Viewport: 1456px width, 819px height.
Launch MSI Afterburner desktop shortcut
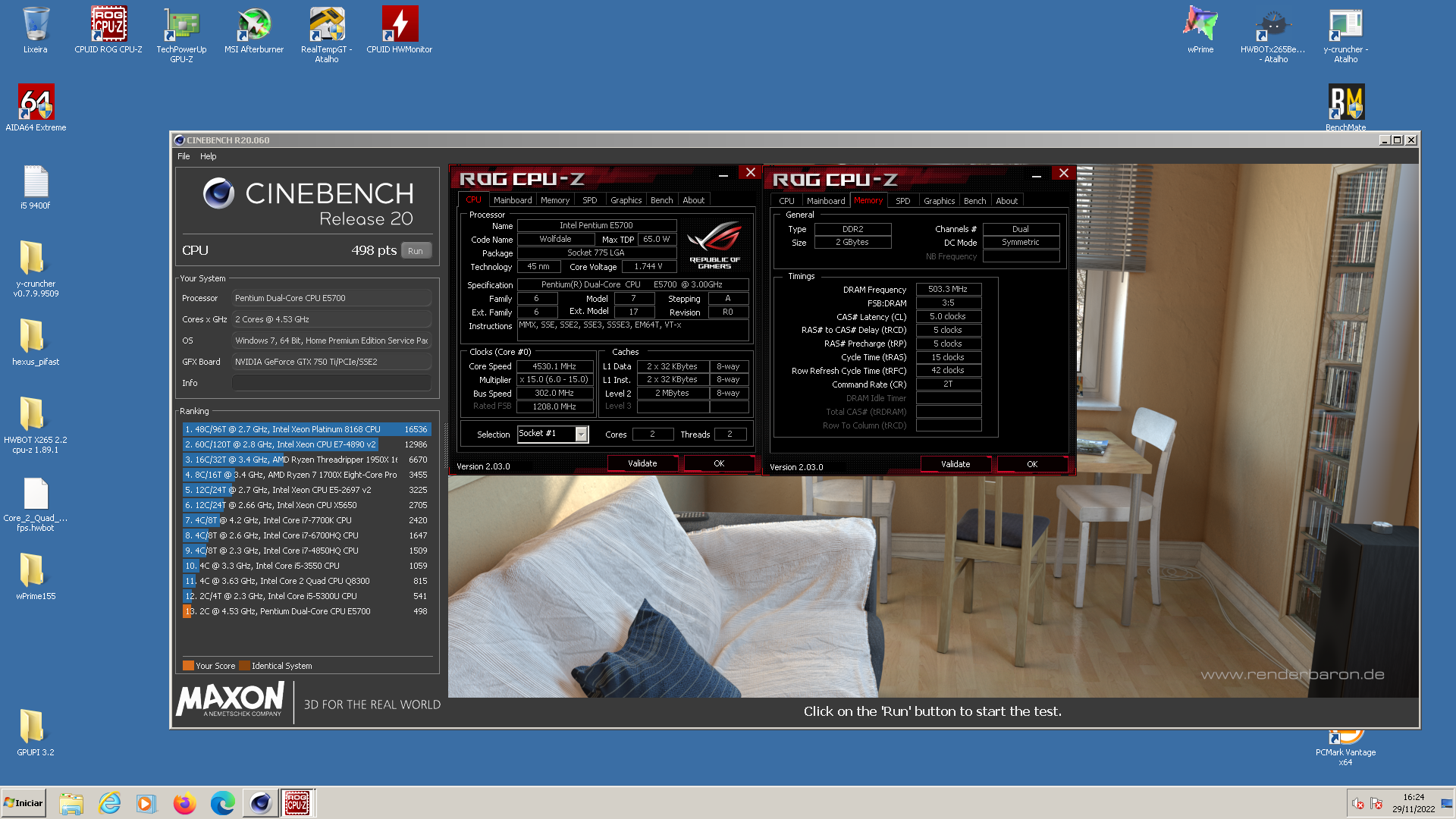click(254, 30)
